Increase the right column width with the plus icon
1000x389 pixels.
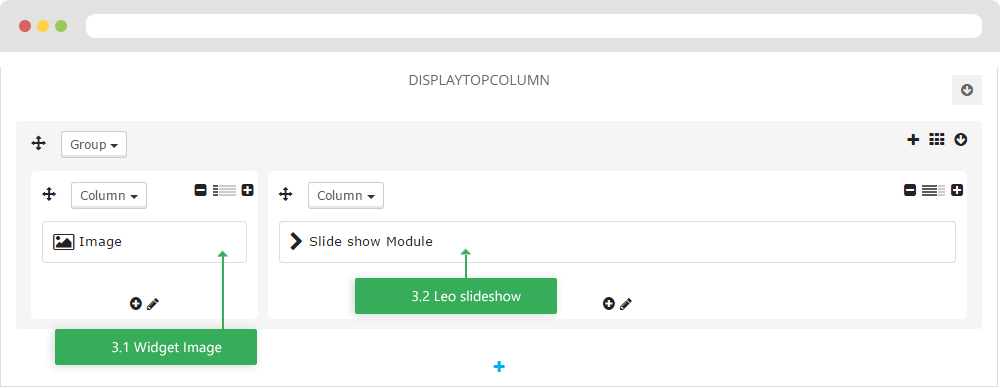957,190
